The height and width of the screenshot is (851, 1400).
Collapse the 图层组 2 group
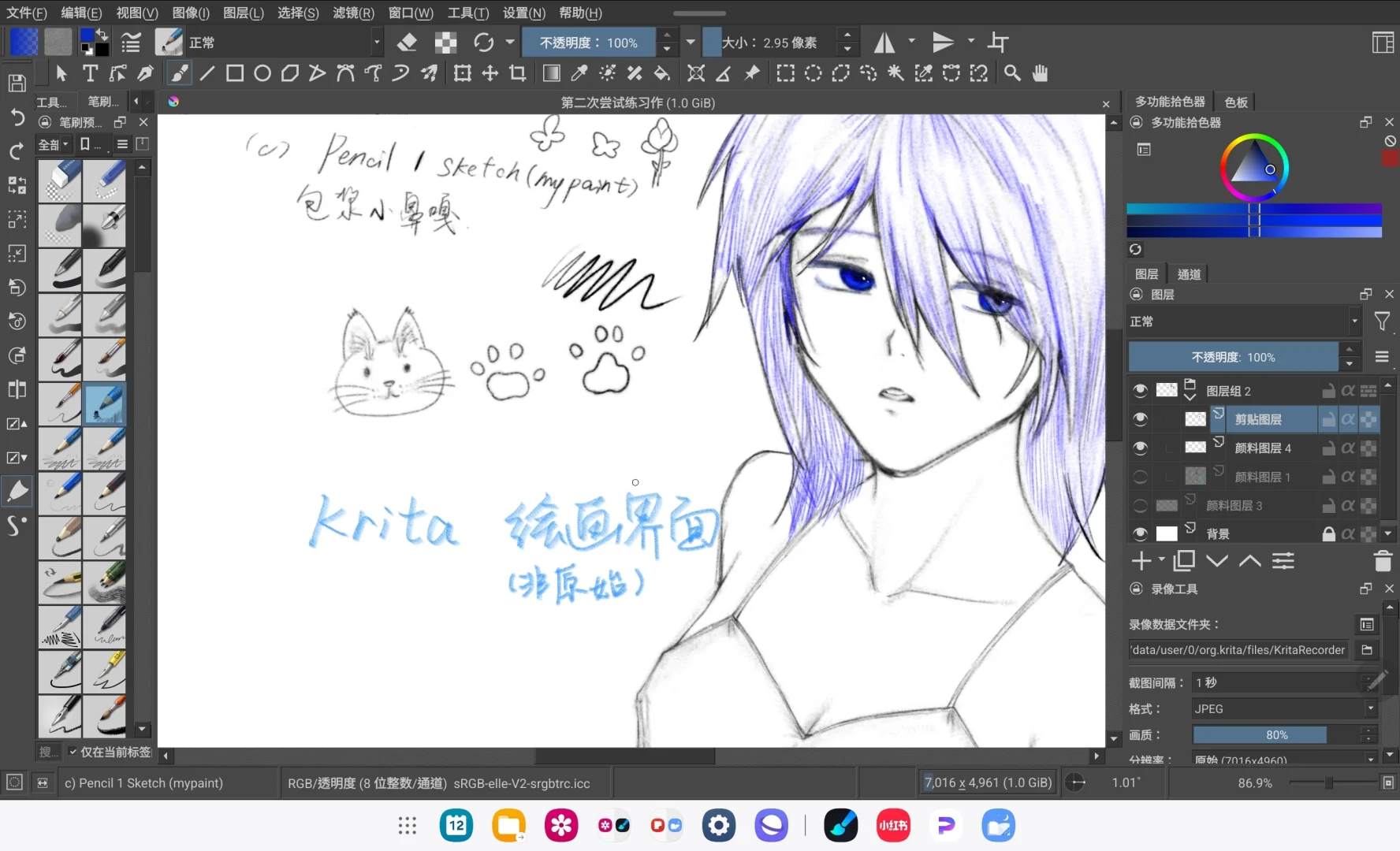(x=1190, y=396)
